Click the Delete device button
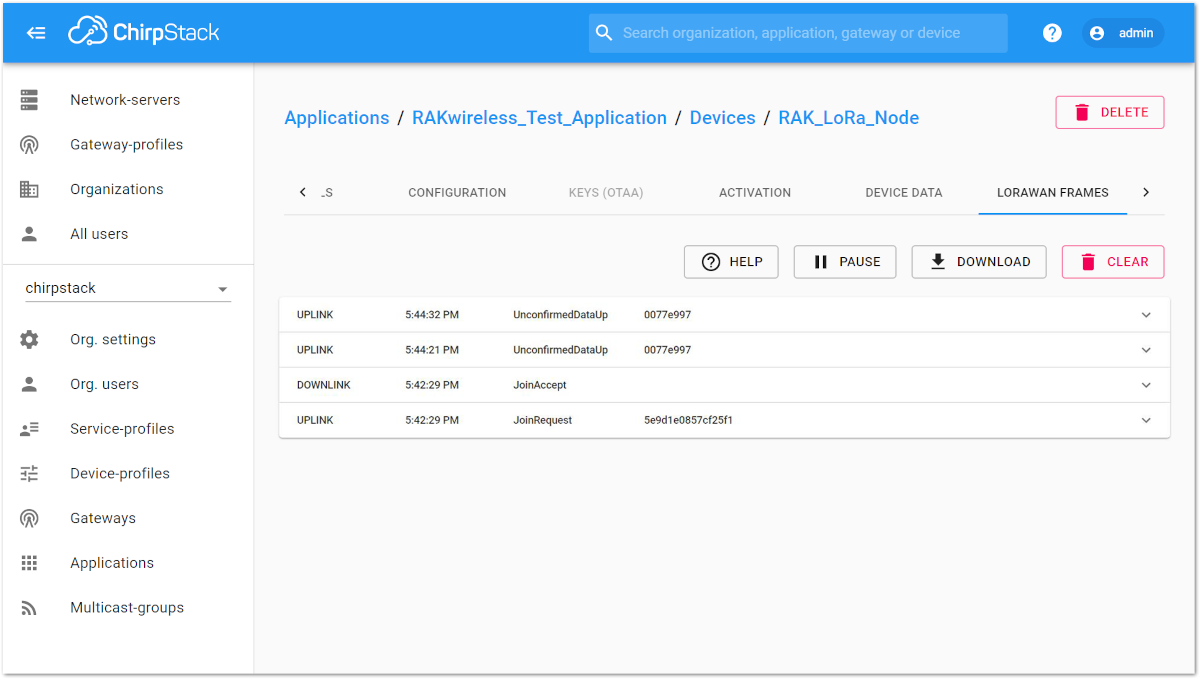This screenshot has width=1200, height=679. click(x=1110, y=113)
